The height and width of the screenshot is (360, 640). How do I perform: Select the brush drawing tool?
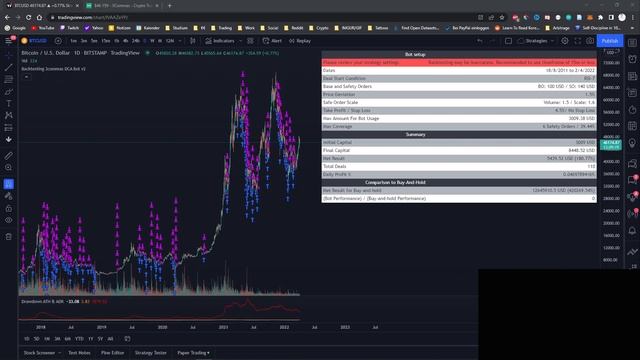click(x=9, y=92)
